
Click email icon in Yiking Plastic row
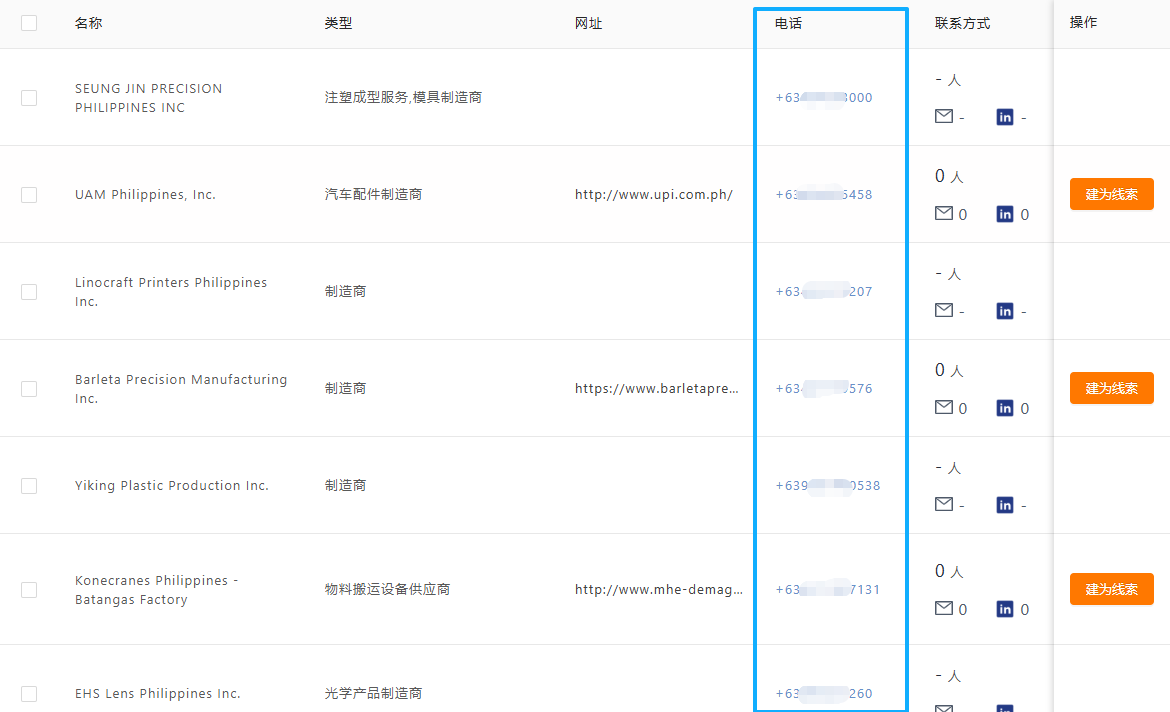click(944, 505)
